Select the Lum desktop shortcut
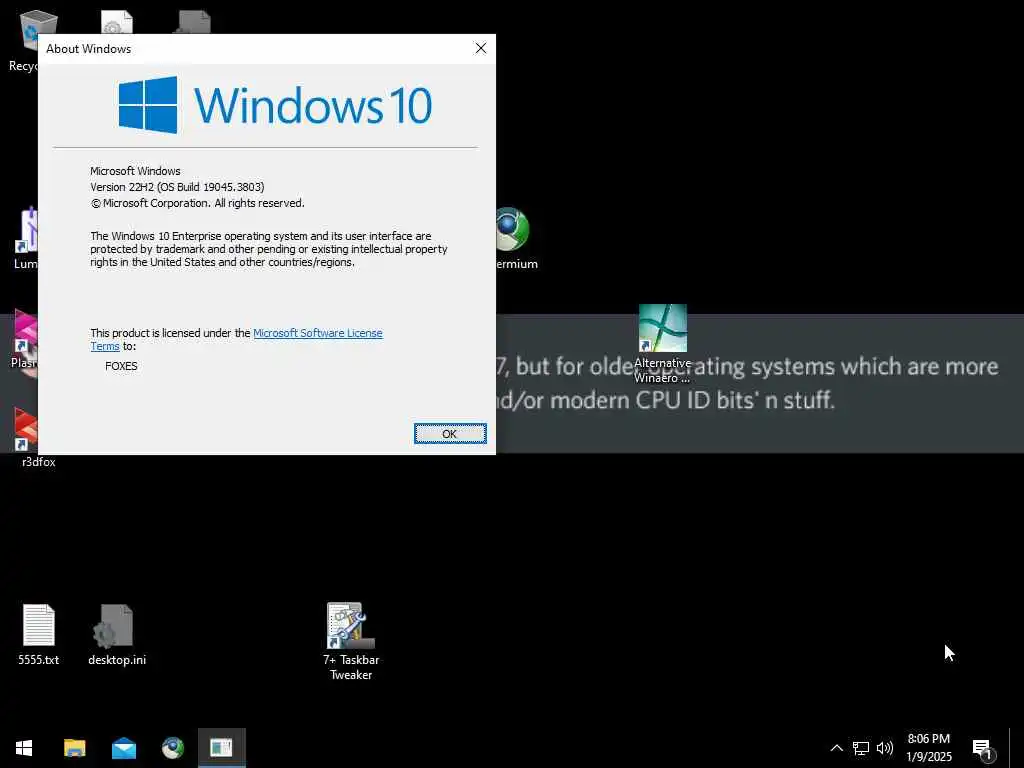The image size is (1024, 768). tap(25, 238)
